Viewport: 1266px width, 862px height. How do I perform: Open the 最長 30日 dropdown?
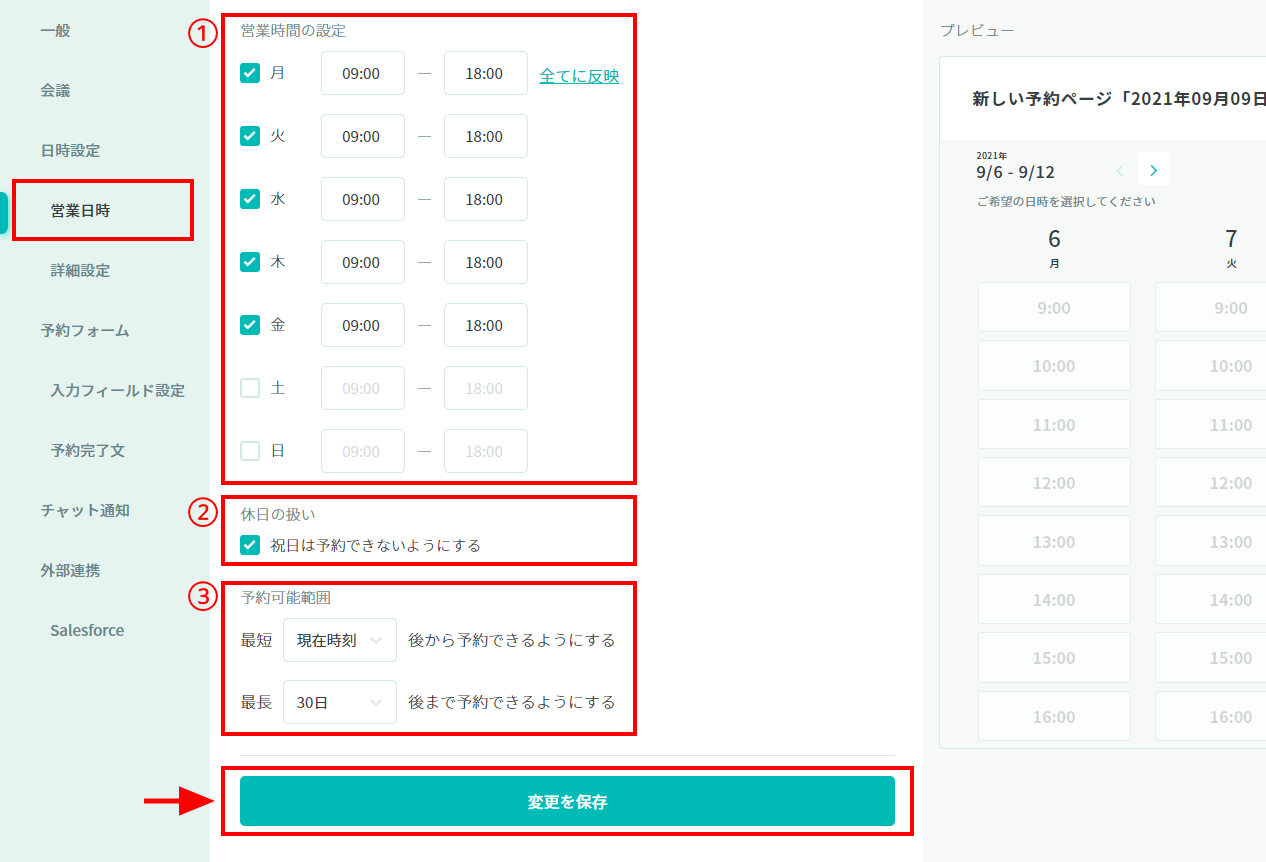click(339, 702)
